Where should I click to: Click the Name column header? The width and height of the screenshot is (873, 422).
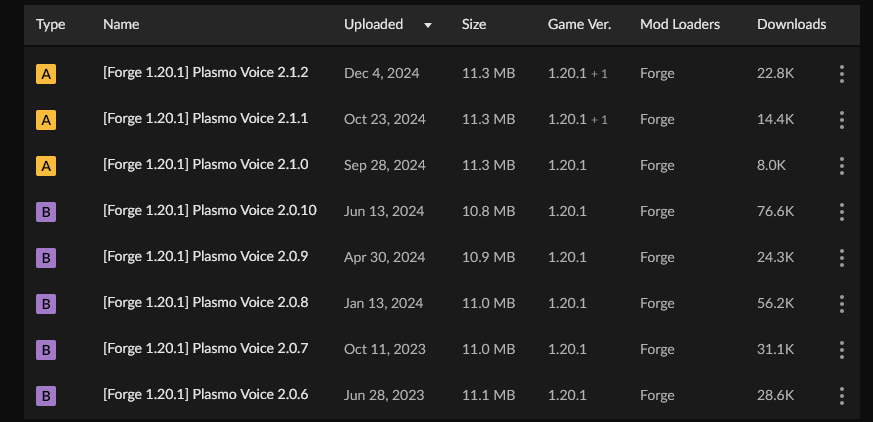click(x=121, y=24)
